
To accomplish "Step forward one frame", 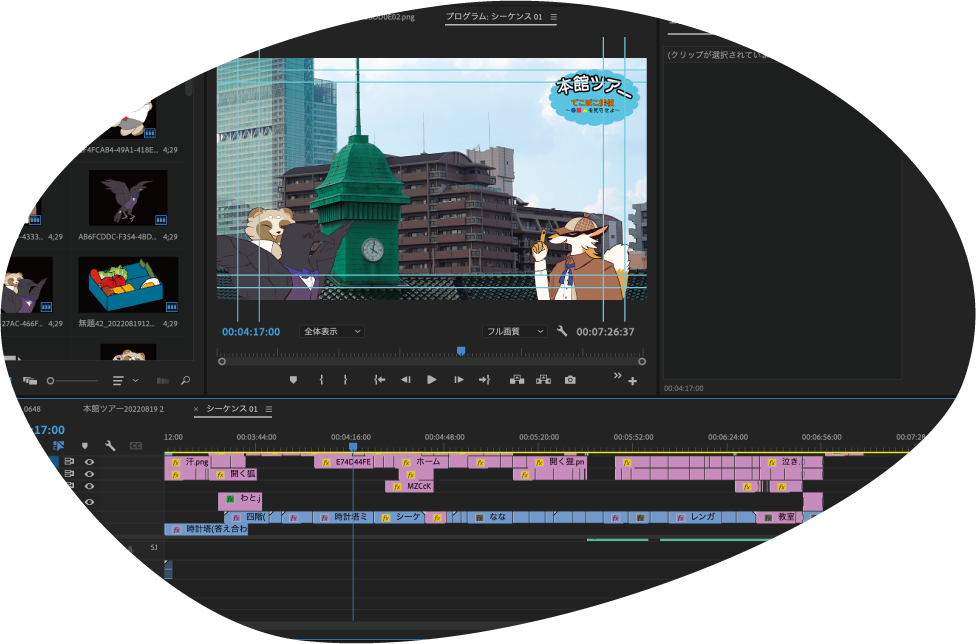I will 459,380.
